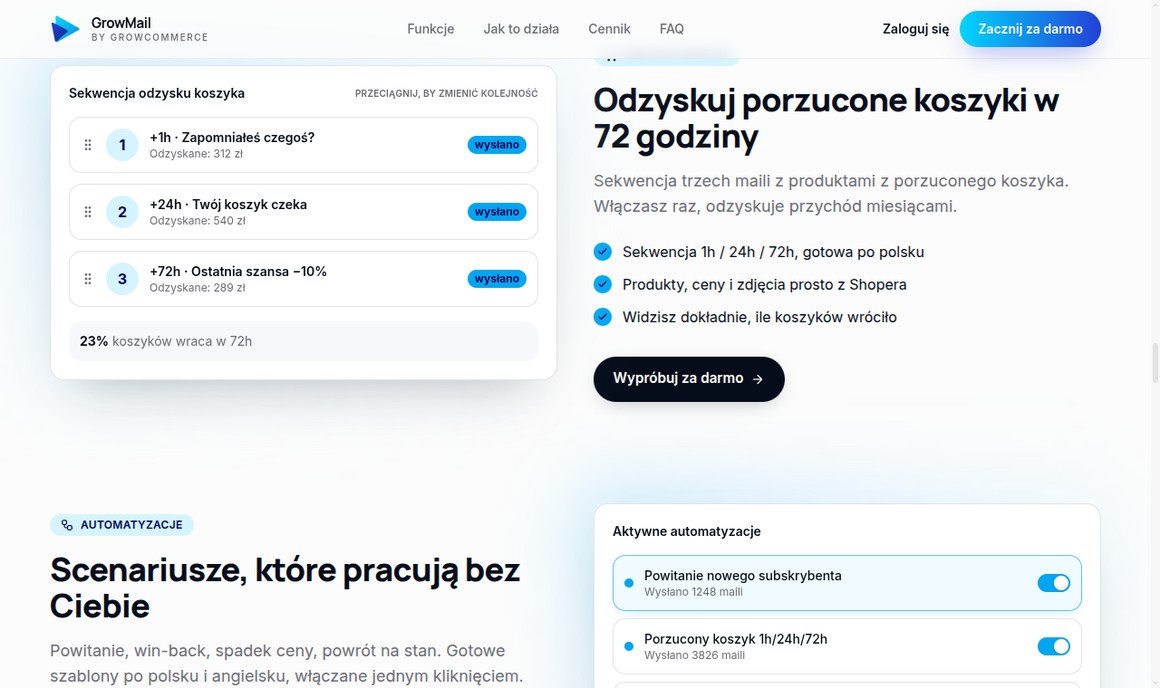The height and width of the screenshot is (688, 1160).
Task: Click 'Odzyskuj porzucone koszyki w 72 godziny' heading
Action: pos(826,118)
